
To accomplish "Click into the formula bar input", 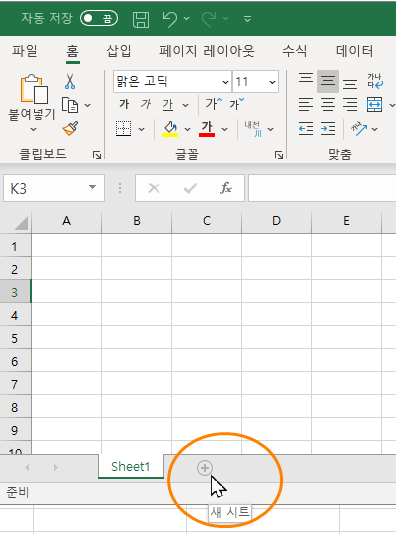I will tap(322, 188).
